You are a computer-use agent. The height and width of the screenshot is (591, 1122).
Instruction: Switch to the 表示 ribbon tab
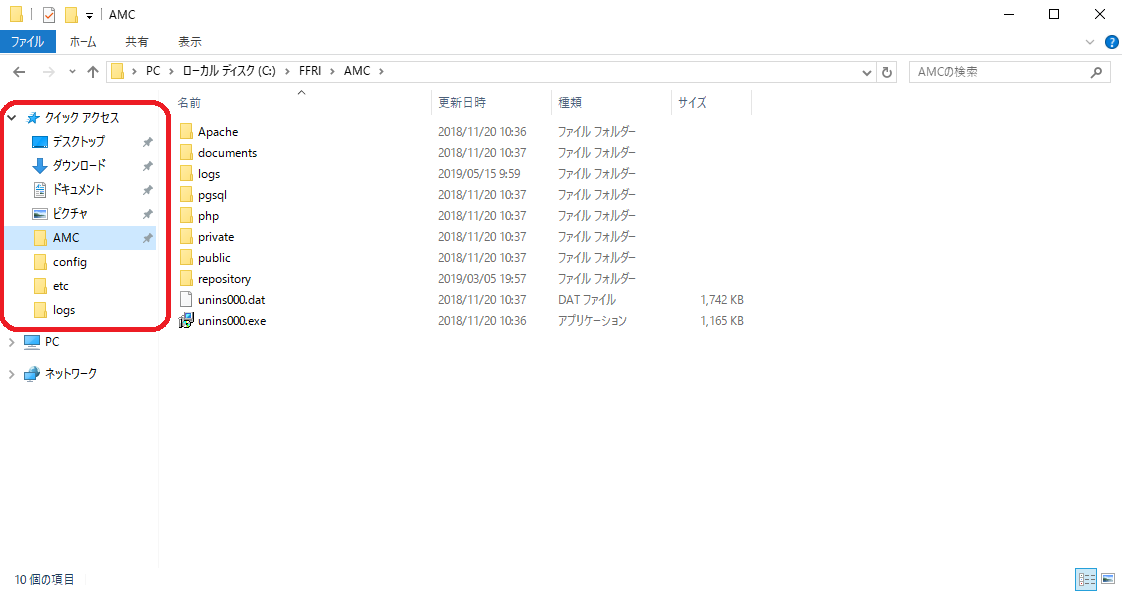click(190, 41)
